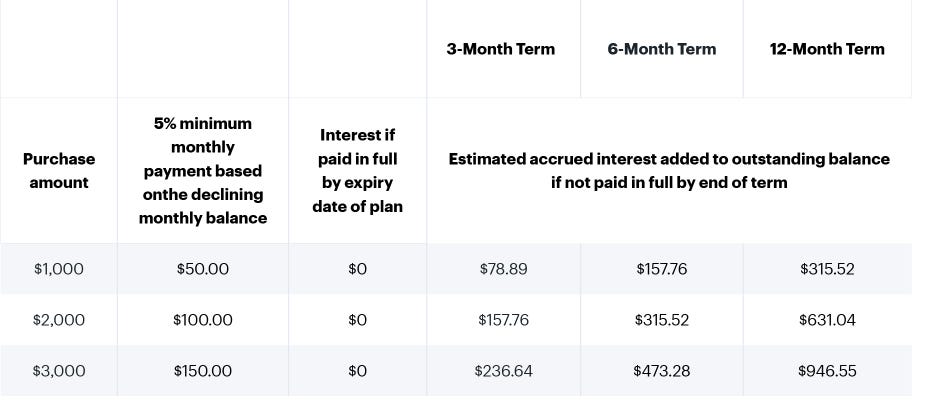Image resolution: width=927 pixels, height=407 pixels.
Task: Click the $100.00 minimum payment cell
Action: (203, 319)
